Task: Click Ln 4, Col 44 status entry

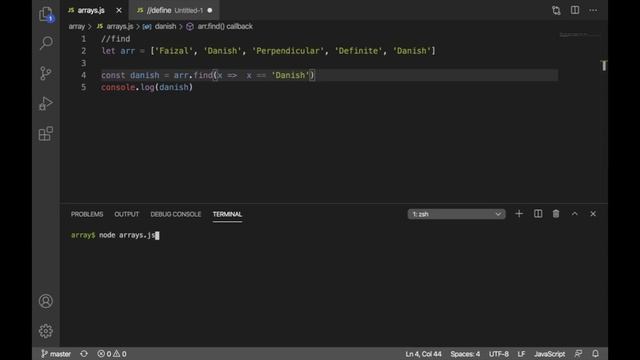Action: [423, 354]
